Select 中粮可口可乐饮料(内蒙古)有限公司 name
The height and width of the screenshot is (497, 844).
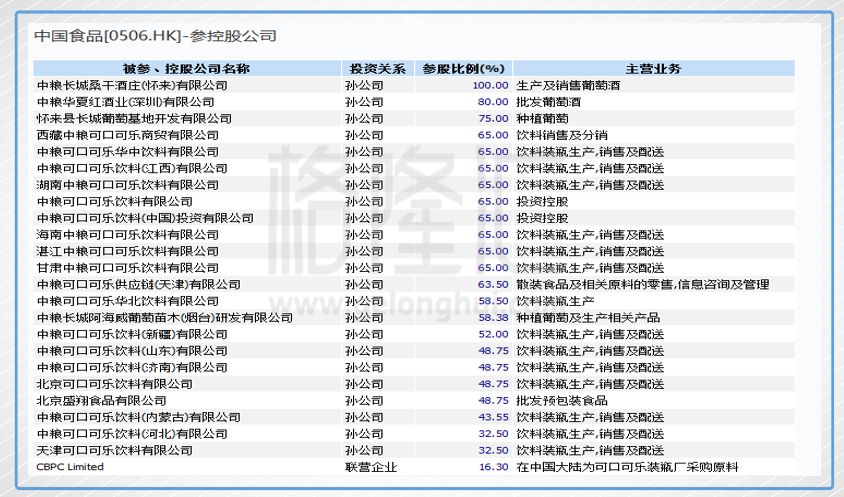click(138, 417)
